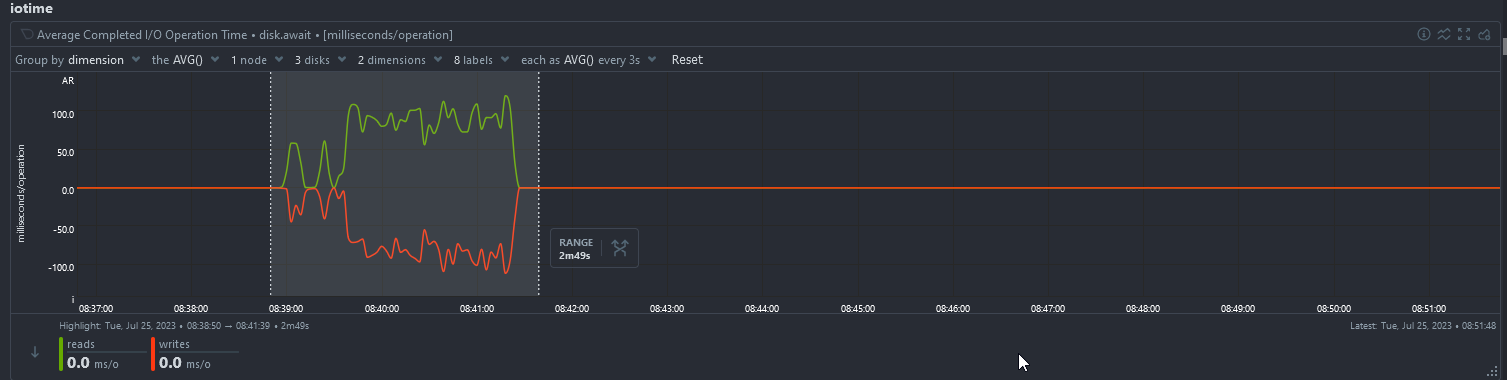The image size is (1507, 380).
Task: Open the chart information icon
Action: coord(1424,34)
